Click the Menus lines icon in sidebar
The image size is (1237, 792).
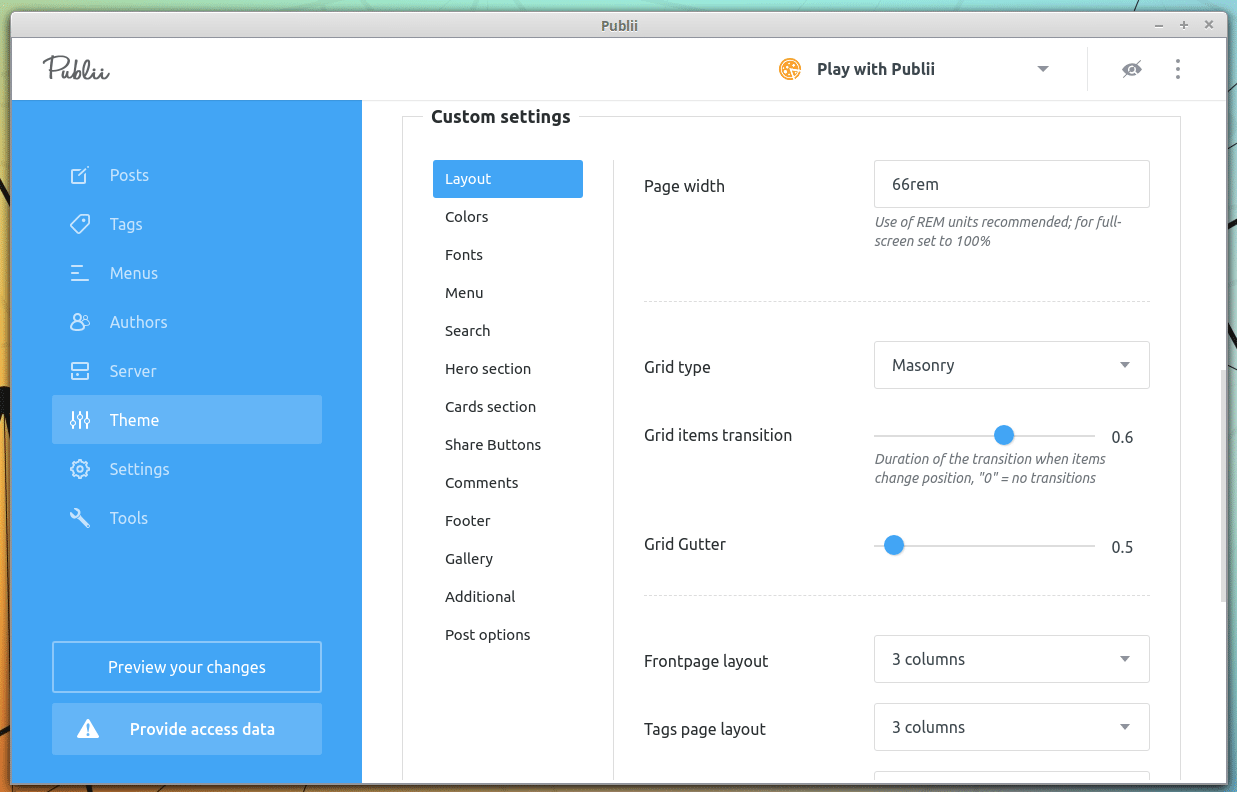click(x=80, y=273)
